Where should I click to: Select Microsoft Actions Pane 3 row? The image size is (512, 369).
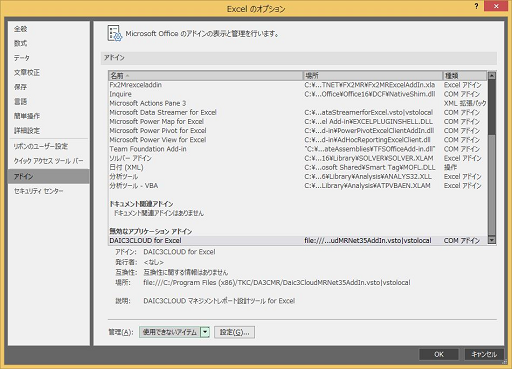pos(298,103)
